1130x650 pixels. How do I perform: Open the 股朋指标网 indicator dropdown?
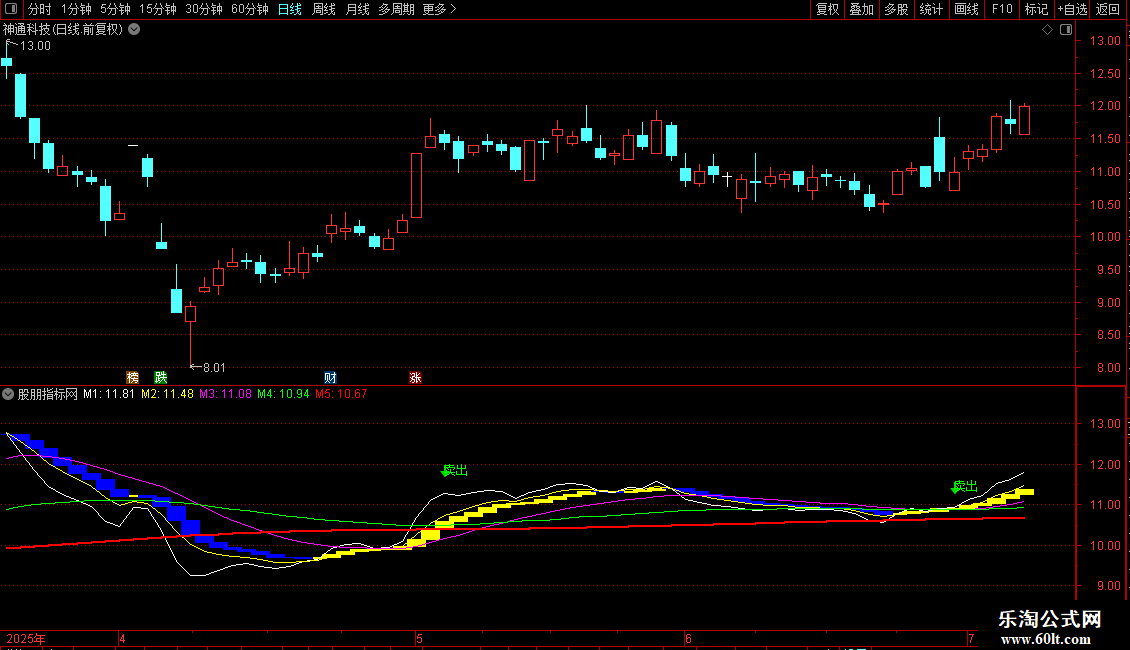[x=8, y=394]
